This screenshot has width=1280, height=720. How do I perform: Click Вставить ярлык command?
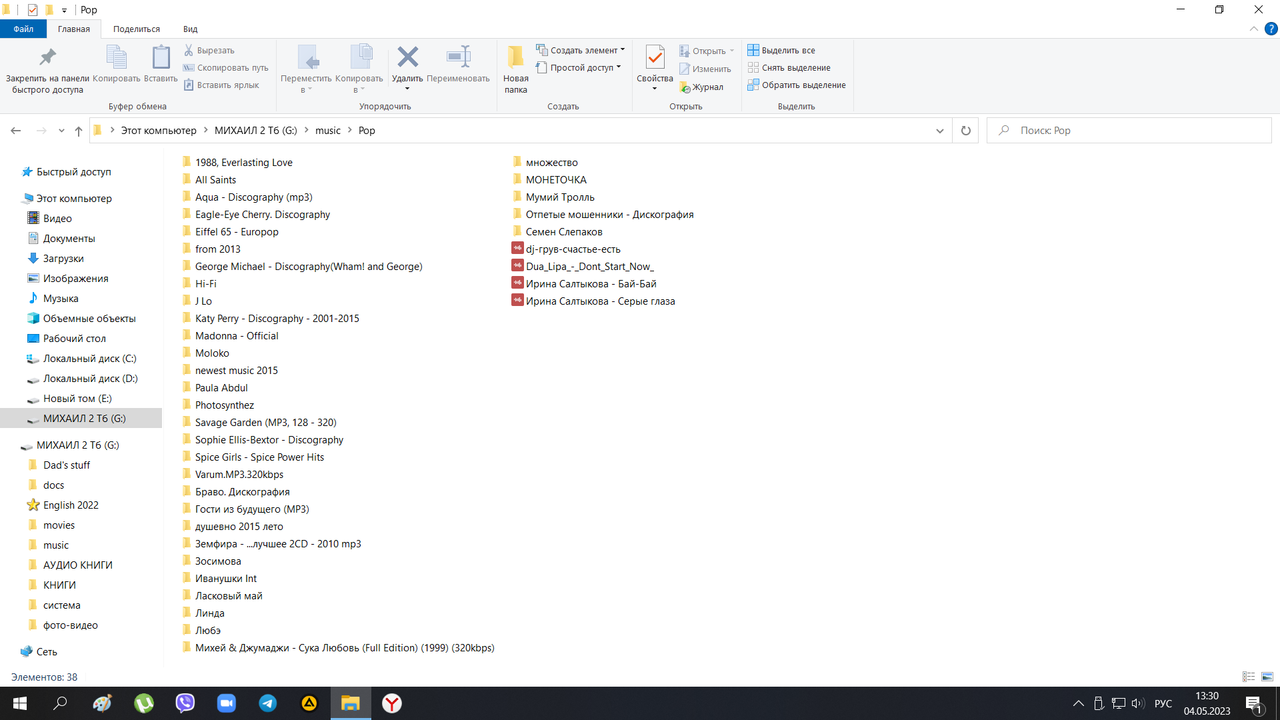click(221, 85)
